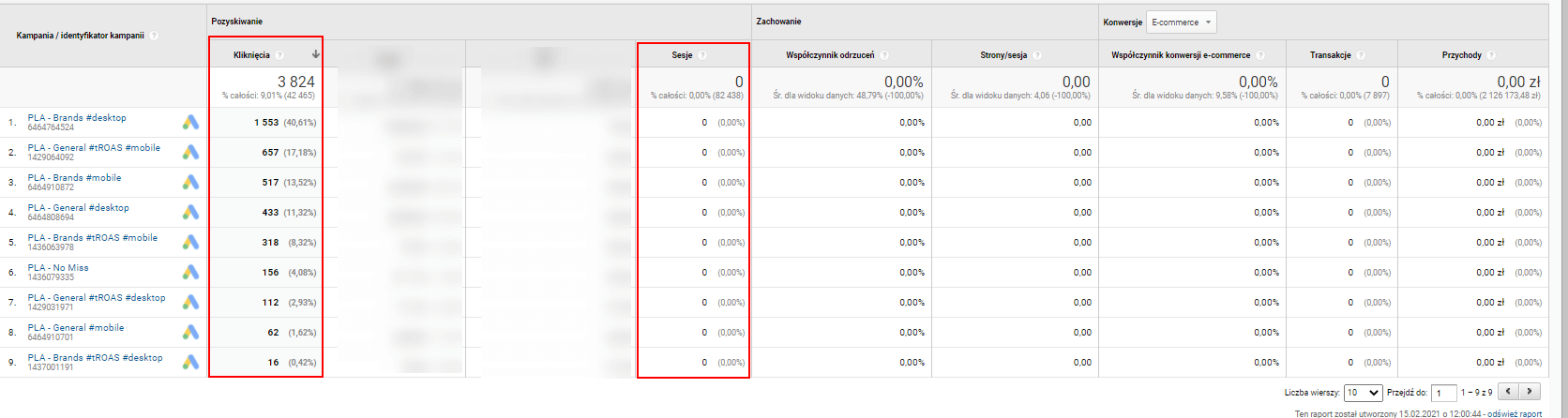Go to the next results page arrow
1568x418 pixels.
point(1530,392)
